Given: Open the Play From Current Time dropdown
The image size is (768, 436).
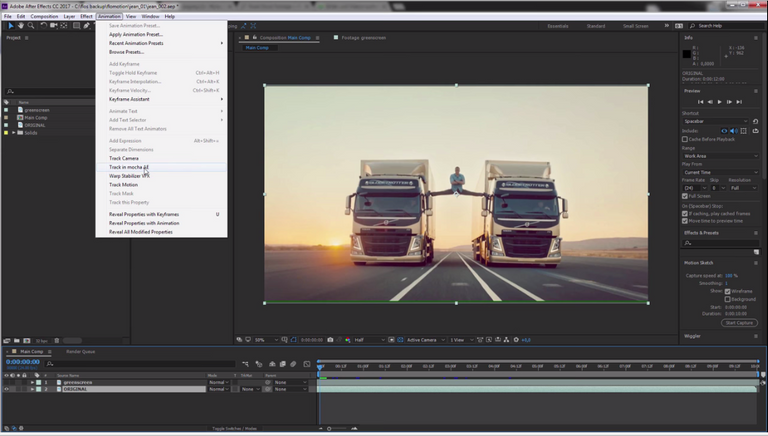Looking at the screenshot, I should [x=720, y=172].
